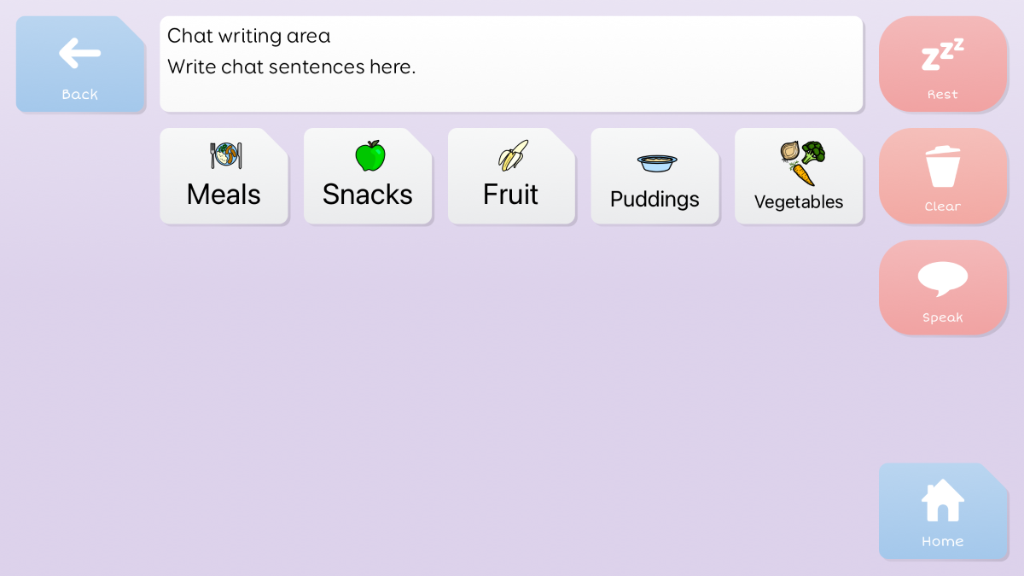This screenshot has height=576, width=1024.
Task: Tap the Speak speech bubble icon
Action: [x=942, y=278]
